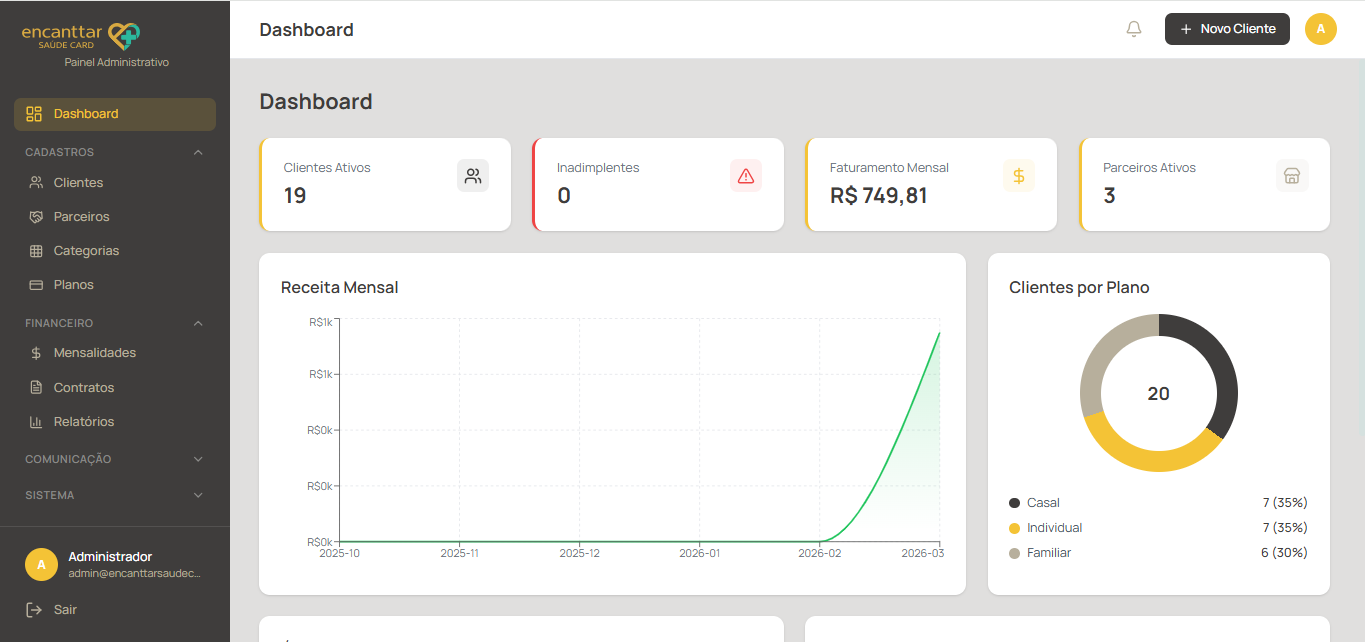Open the Relatórios menu item

[x=84, y=422]
